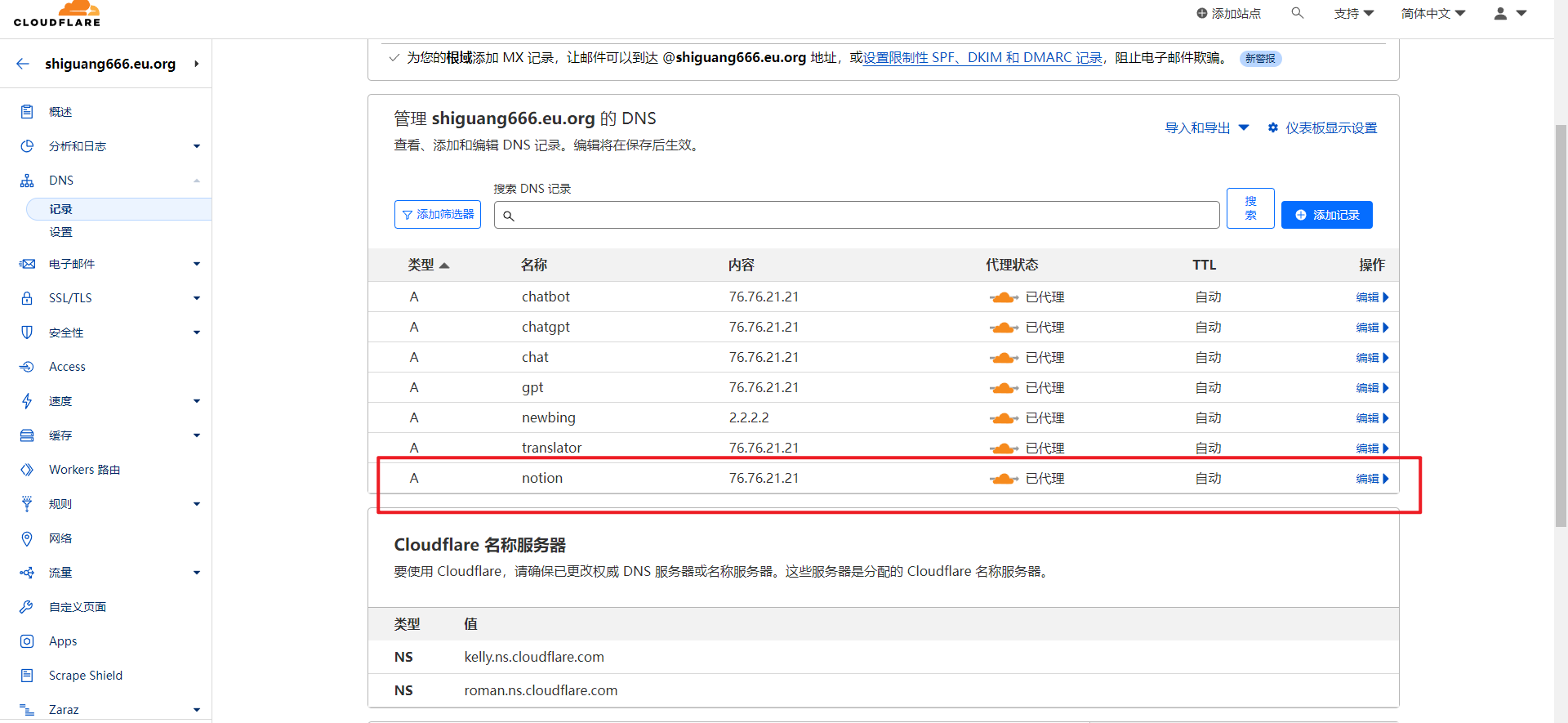
Task: Click the 2.2.2.2 content cell
Action: click(x=749, y=417)
